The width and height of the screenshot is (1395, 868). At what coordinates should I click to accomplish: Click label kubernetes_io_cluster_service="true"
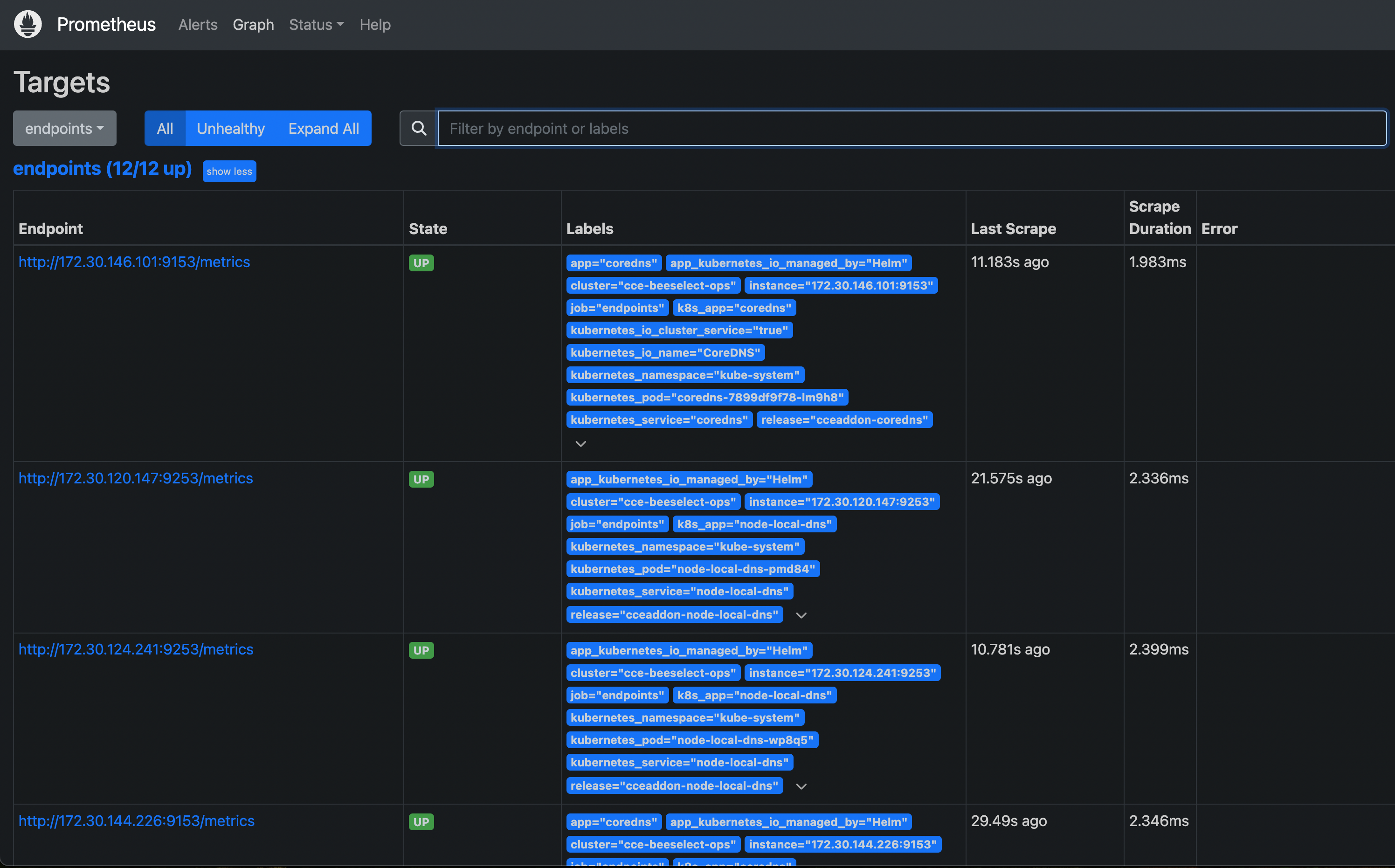coord(679,330)
